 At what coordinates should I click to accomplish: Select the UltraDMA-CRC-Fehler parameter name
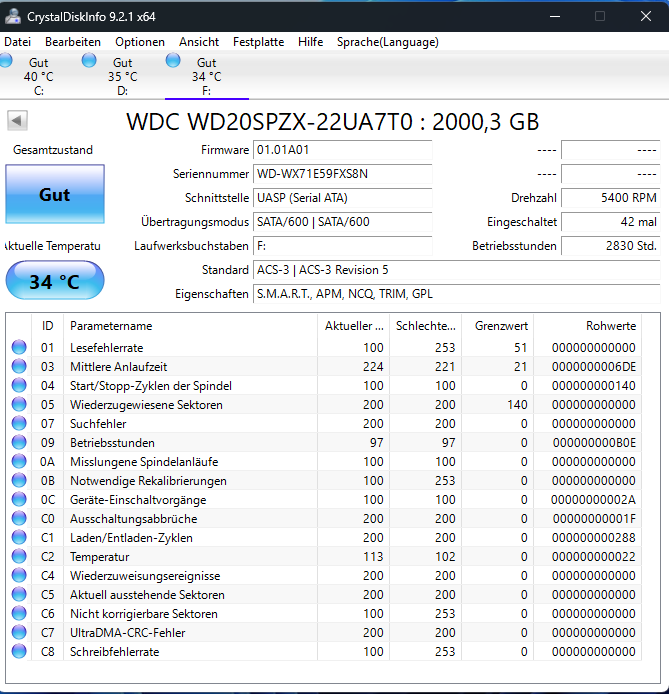point(127,633)
